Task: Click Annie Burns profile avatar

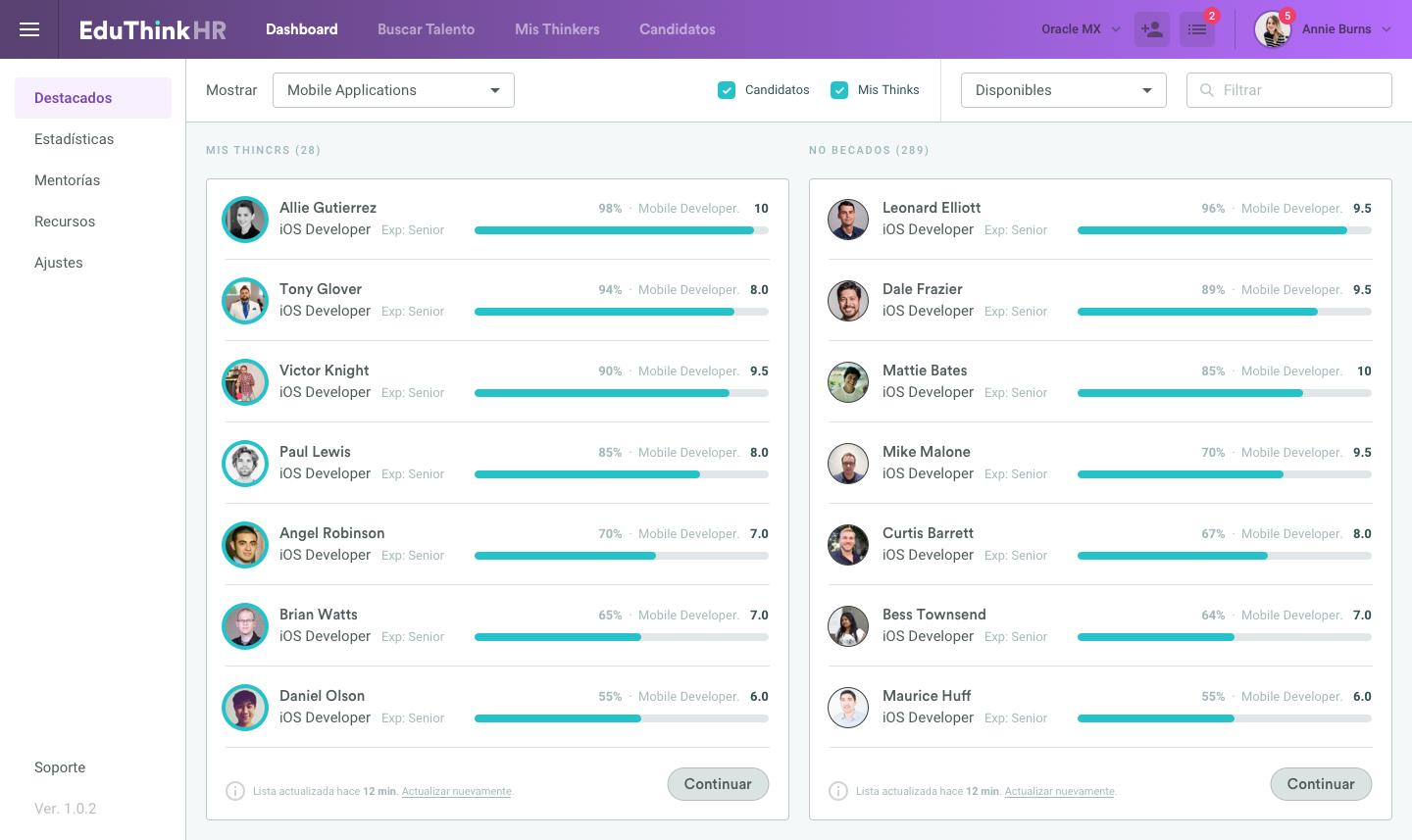Action: tap(1273, 29)
